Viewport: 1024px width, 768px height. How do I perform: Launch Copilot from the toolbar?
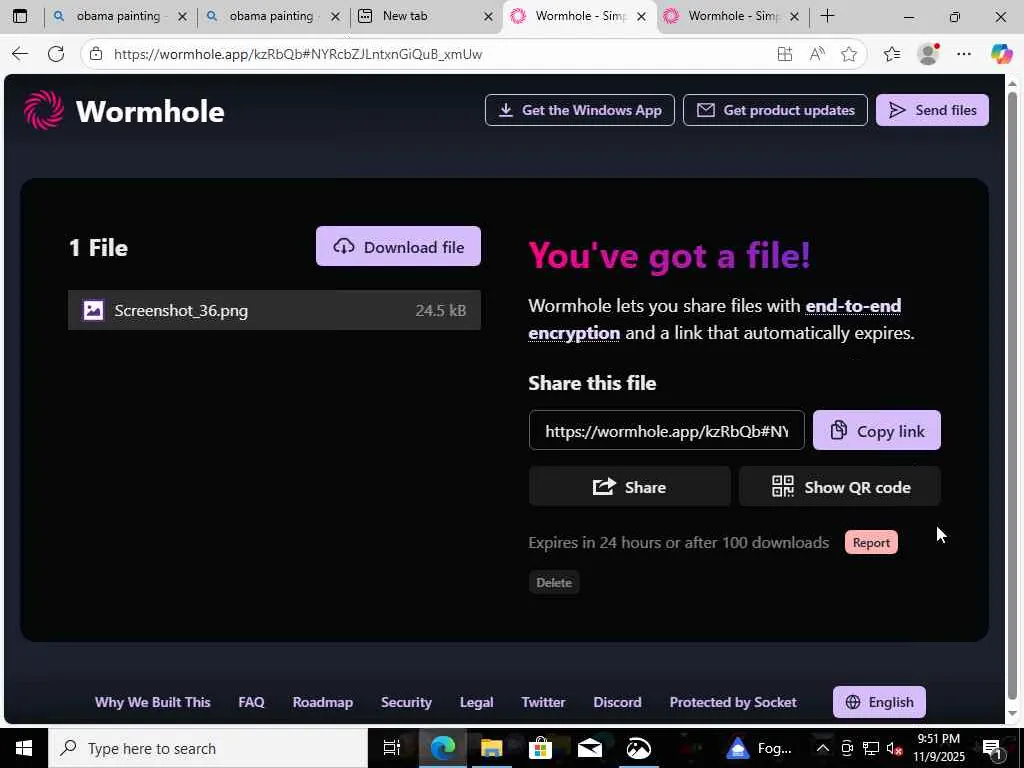tap(1001, 54)
